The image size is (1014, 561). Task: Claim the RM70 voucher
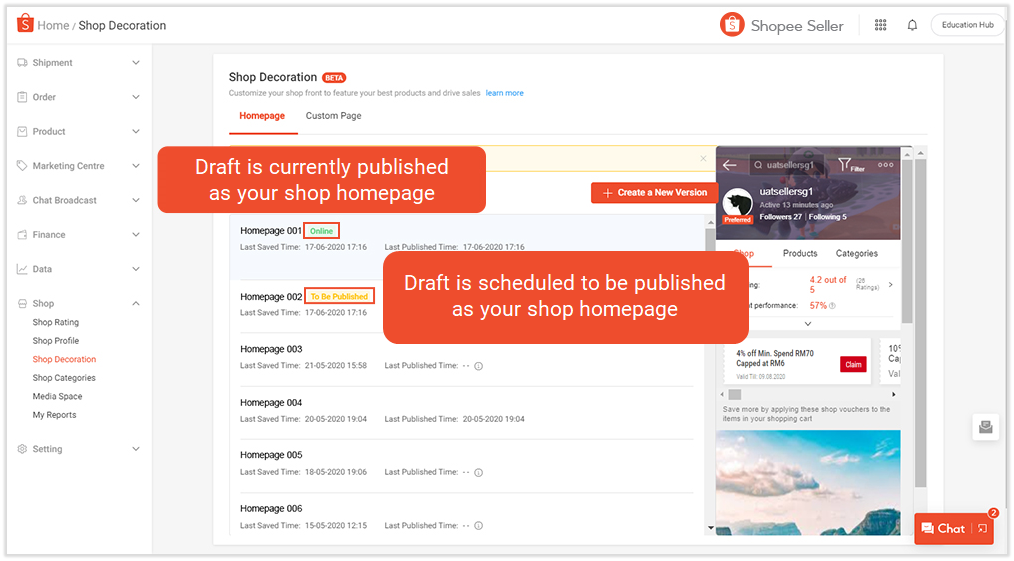853,365
